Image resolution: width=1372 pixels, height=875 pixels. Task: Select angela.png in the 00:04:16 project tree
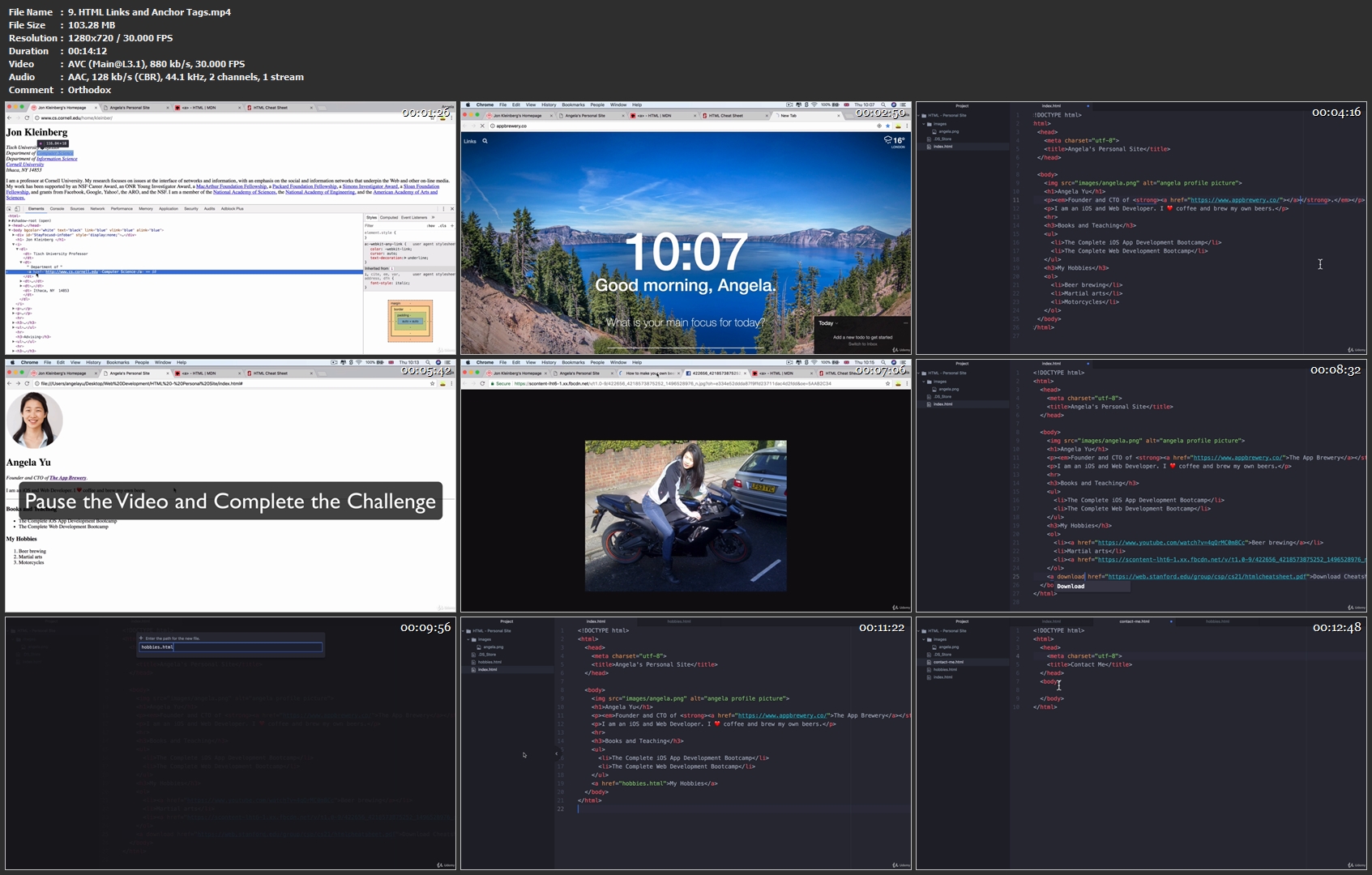coord(947,131)
